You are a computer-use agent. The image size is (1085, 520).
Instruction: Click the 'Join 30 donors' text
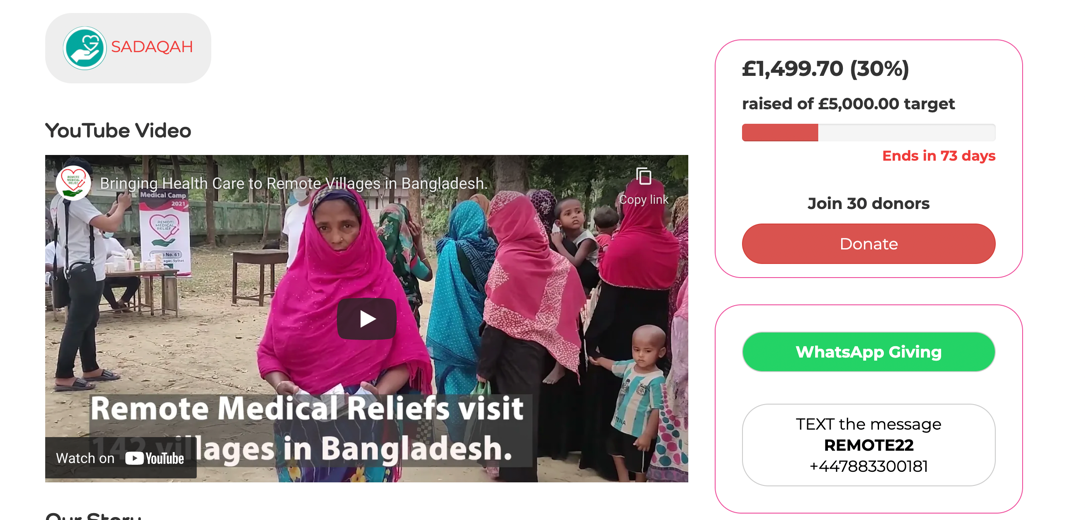click(868, 204)
